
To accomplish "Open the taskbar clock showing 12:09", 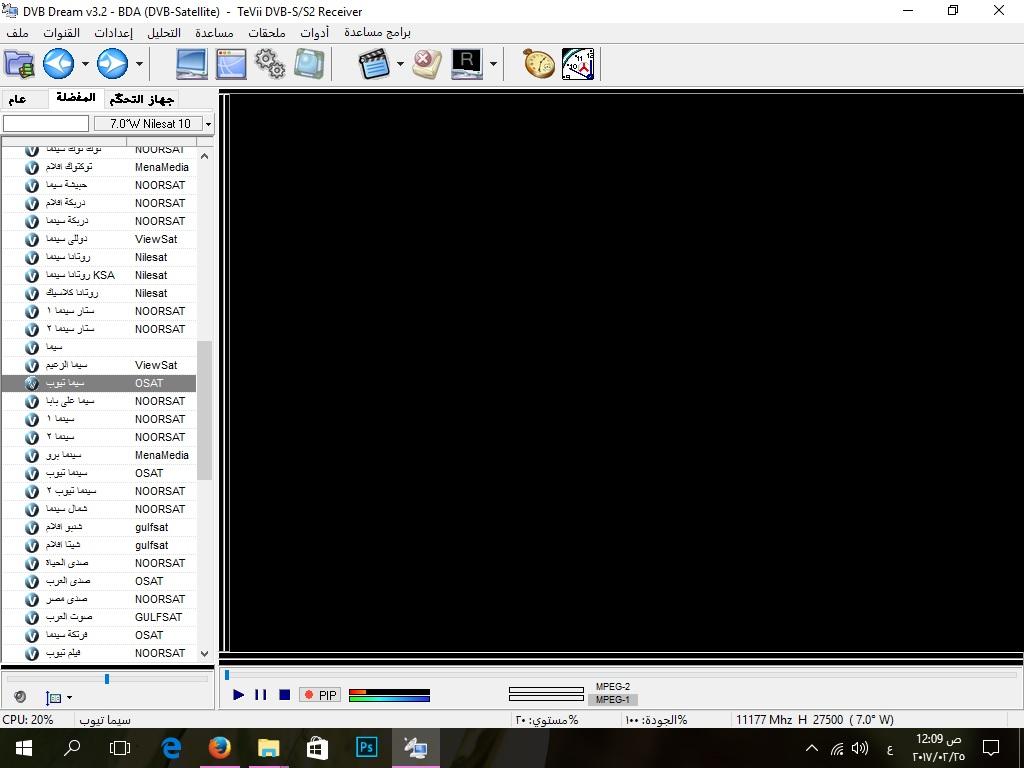I will click(938, 748).
